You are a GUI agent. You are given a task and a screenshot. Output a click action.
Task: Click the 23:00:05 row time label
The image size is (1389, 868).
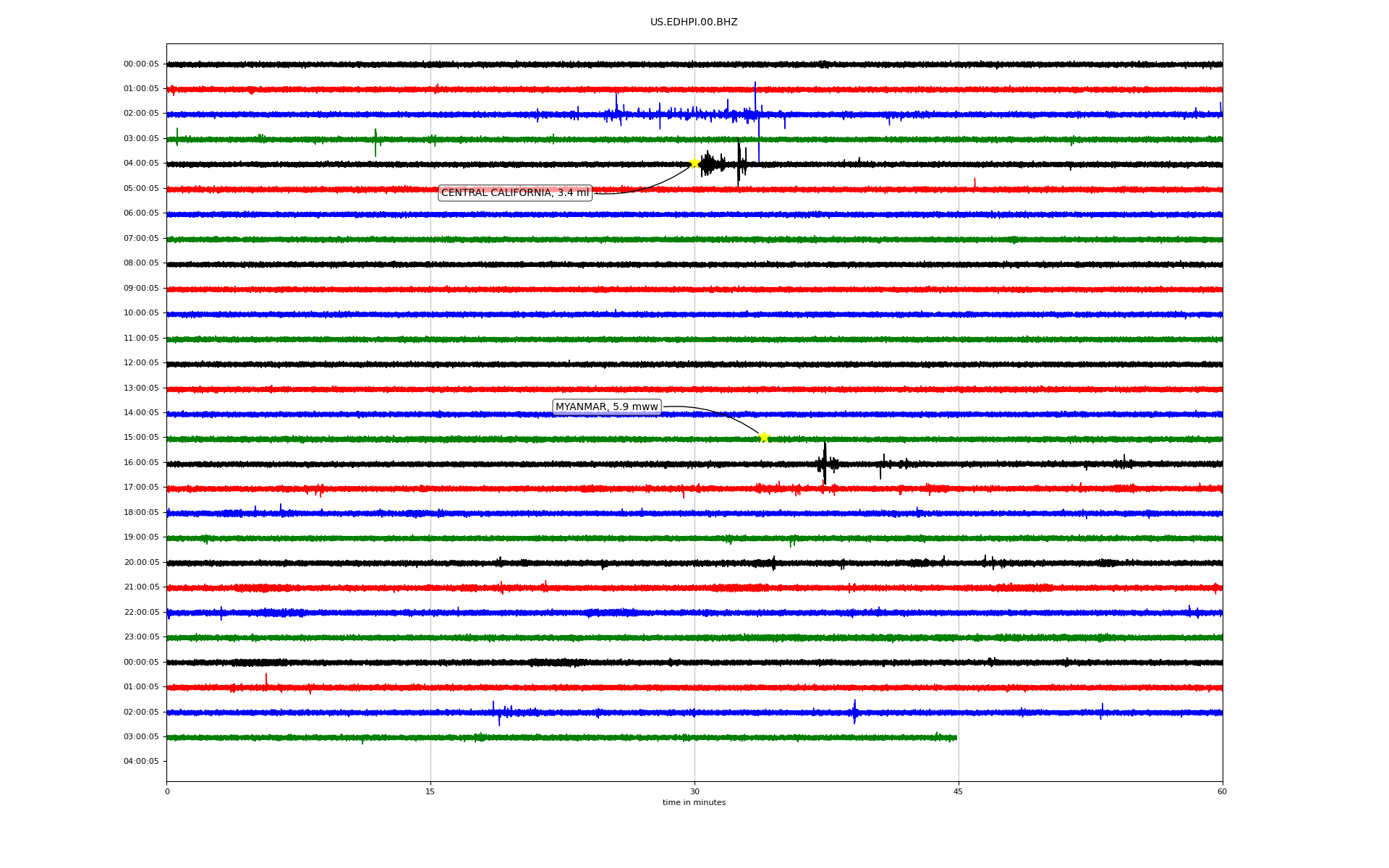coord(141,637)
